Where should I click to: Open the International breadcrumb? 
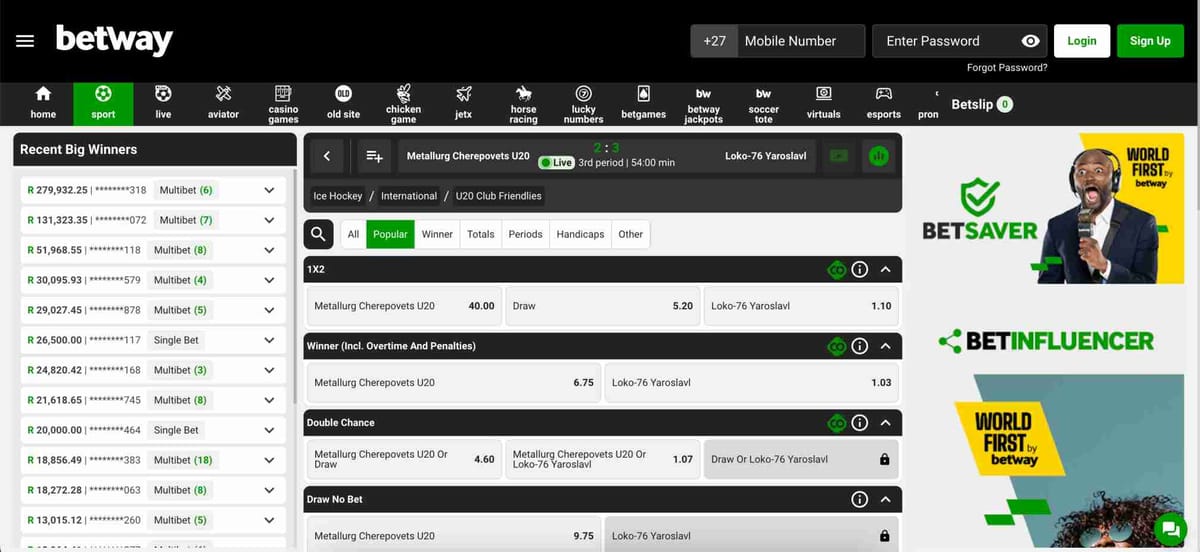point(409,196)
